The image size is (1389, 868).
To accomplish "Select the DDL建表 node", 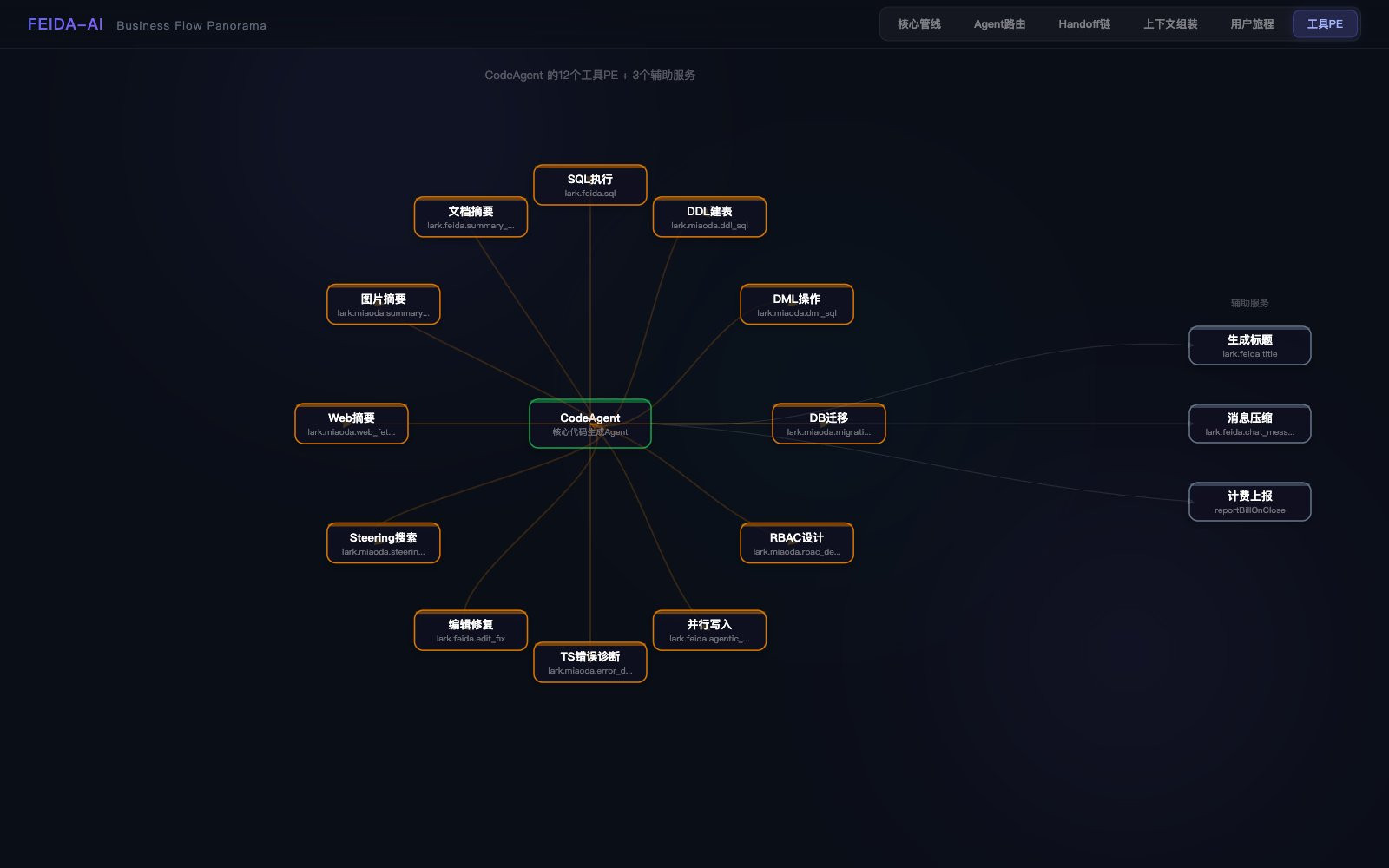I will [709, 217].
